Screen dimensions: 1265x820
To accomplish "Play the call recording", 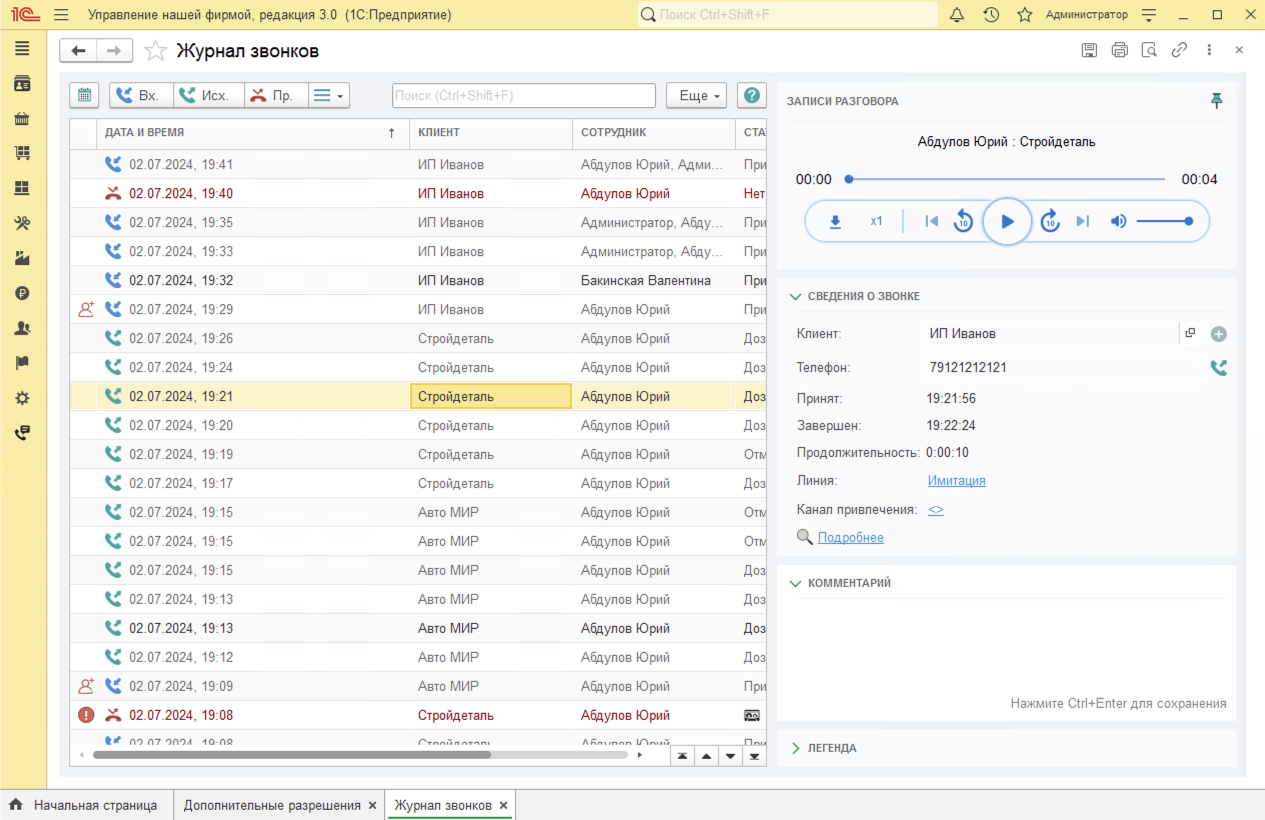I will (x=1007, y=222).
